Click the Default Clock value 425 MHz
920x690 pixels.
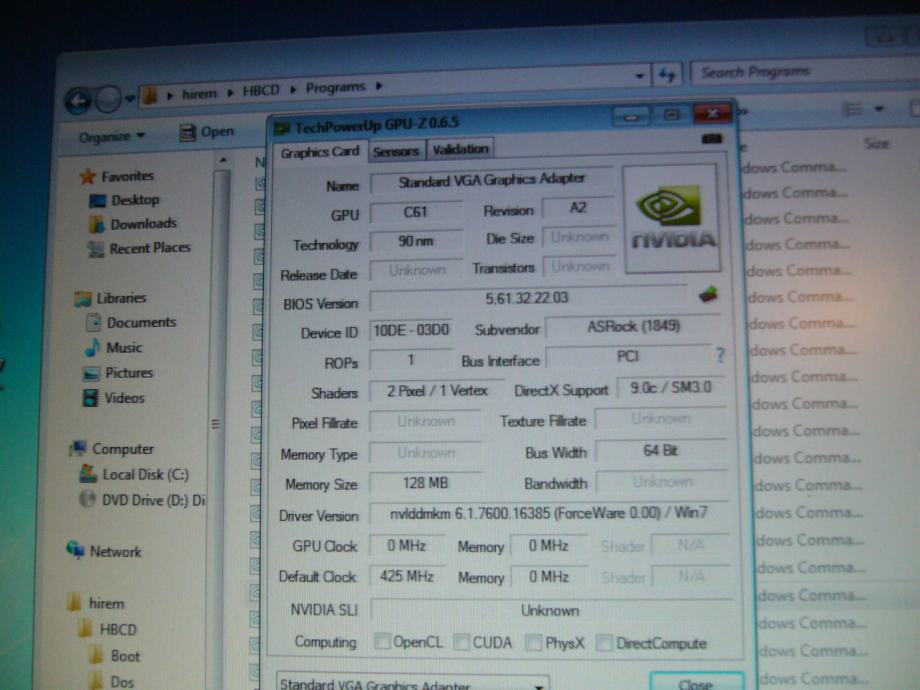click(407, 576)
